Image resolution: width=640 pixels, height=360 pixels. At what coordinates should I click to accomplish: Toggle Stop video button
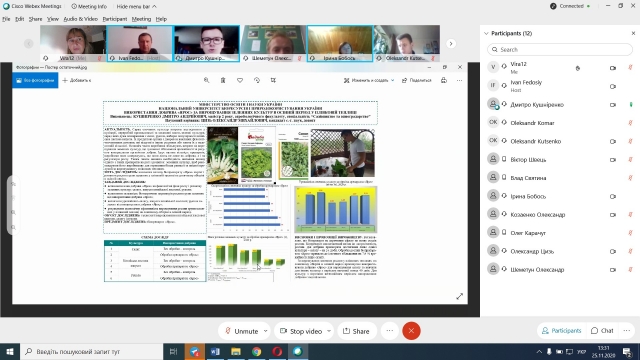pos(301,331)
